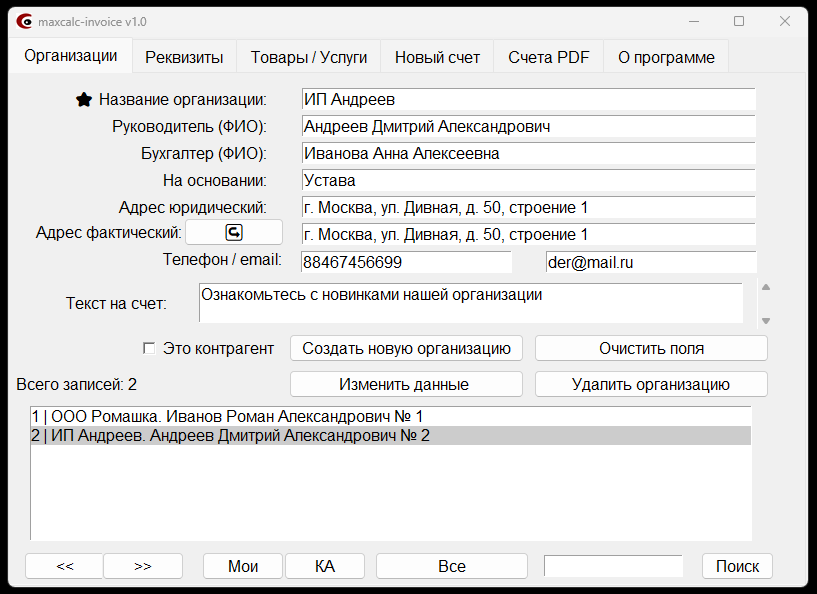Click Создать новую организацию button
The height and width of the screenshot is (594, 817).
[406, 348]
